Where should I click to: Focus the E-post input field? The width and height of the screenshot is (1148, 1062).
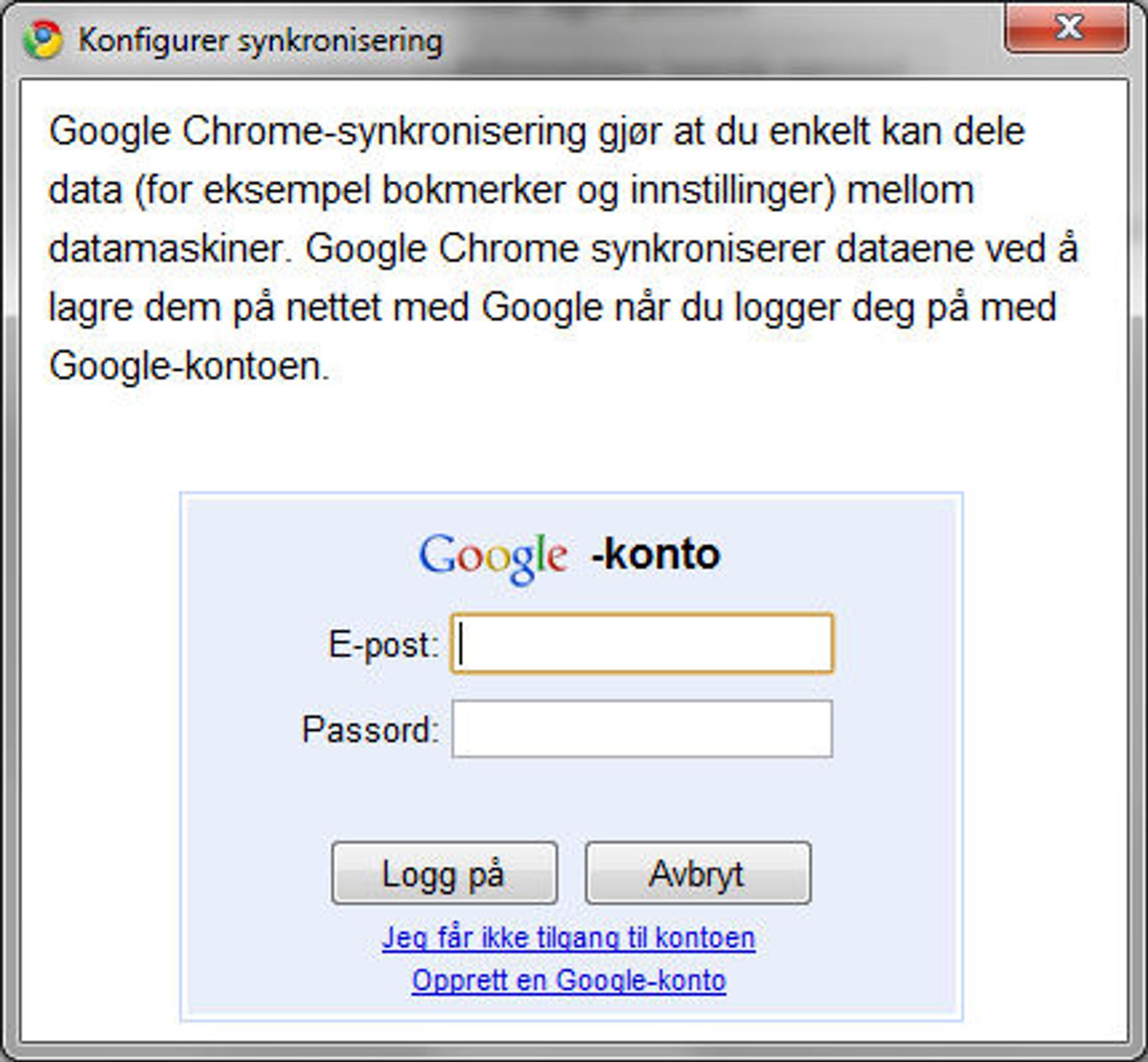point(642,643)
